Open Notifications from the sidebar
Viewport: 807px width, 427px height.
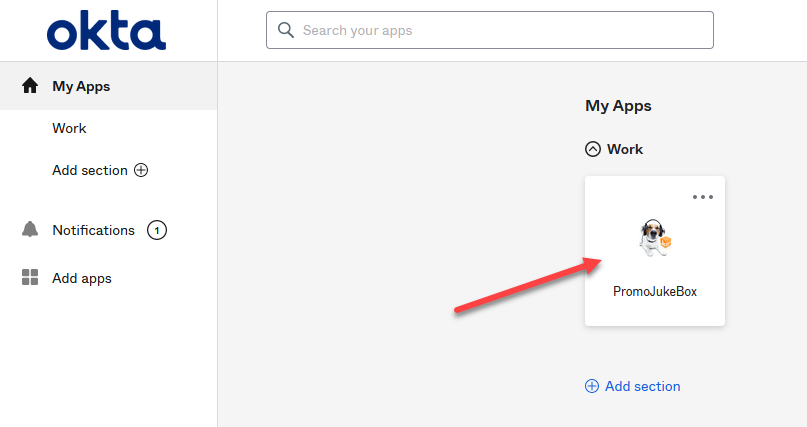pos(93,230)
